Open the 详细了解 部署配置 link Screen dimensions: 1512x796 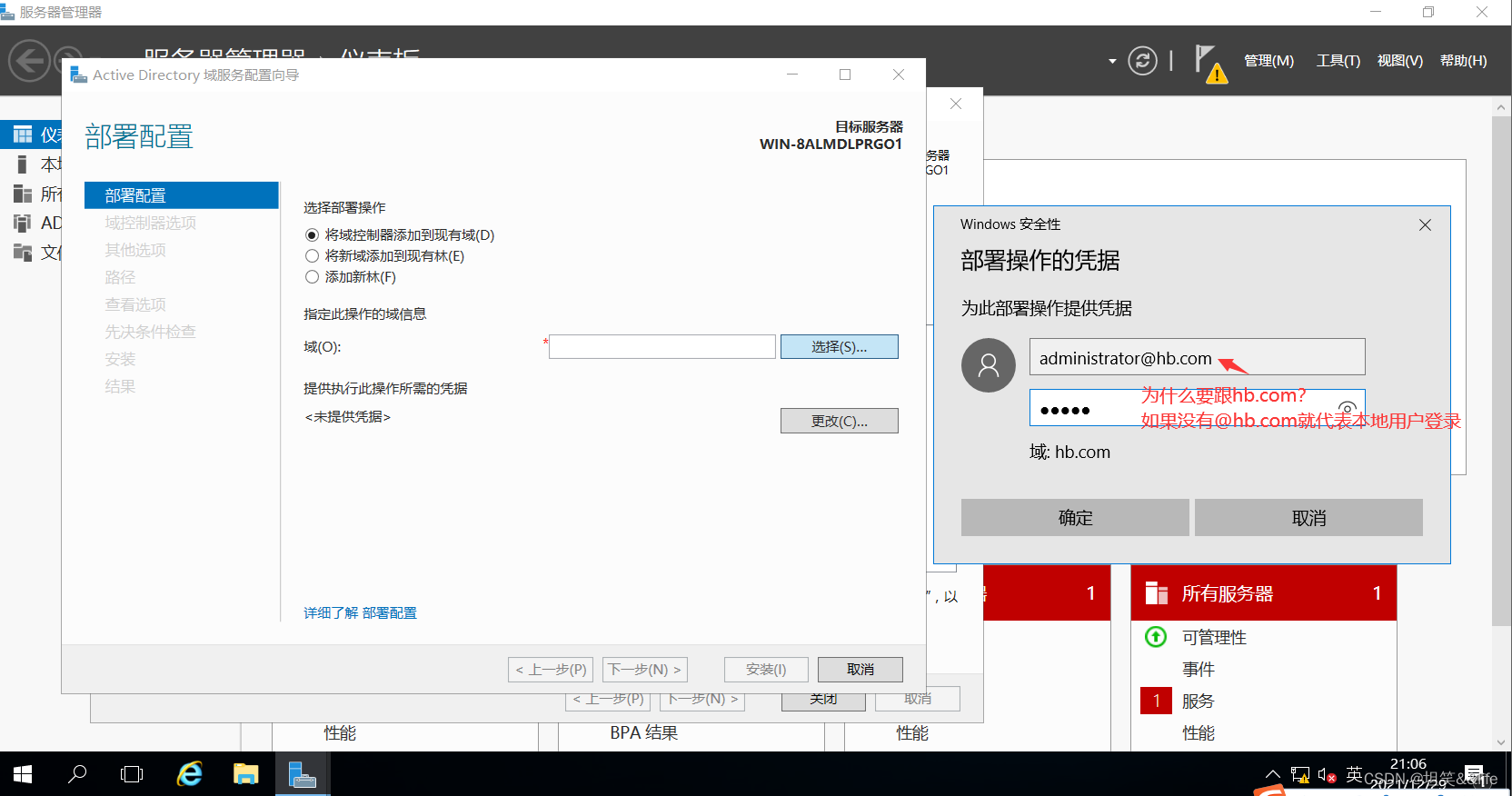(360, 613)
